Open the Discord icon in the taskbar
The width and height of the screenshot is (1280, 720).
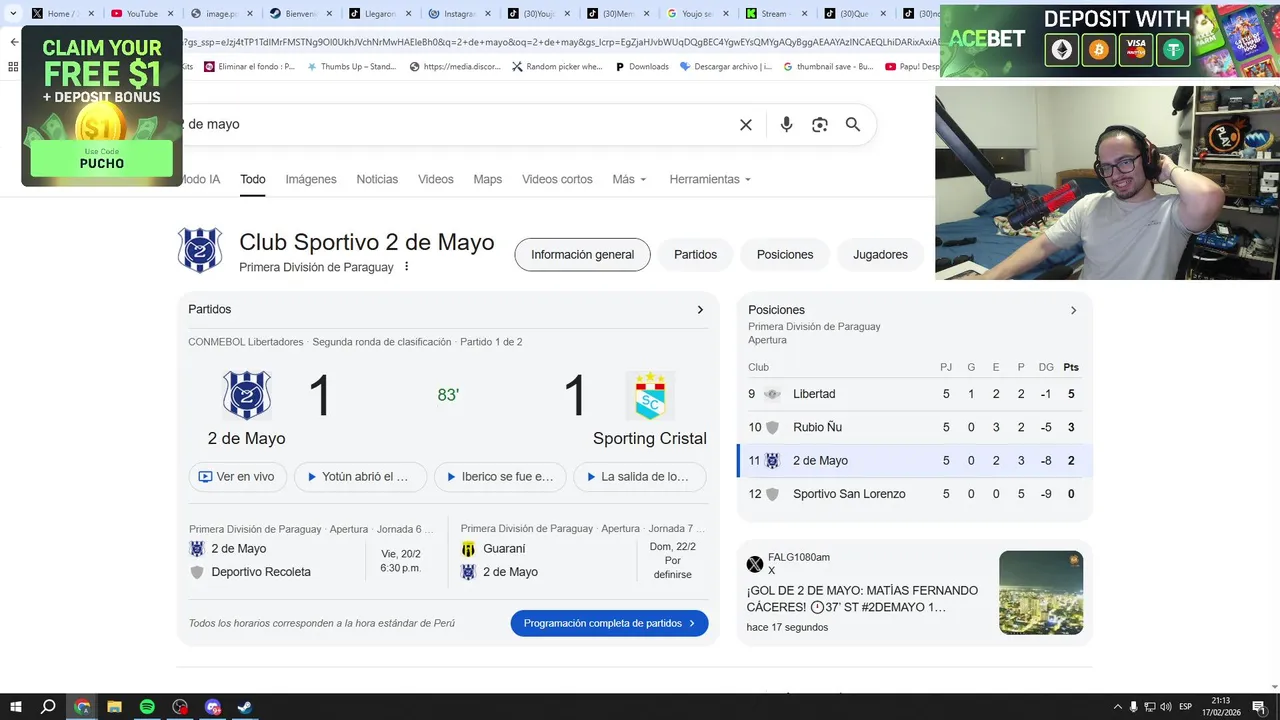[212, 707]
